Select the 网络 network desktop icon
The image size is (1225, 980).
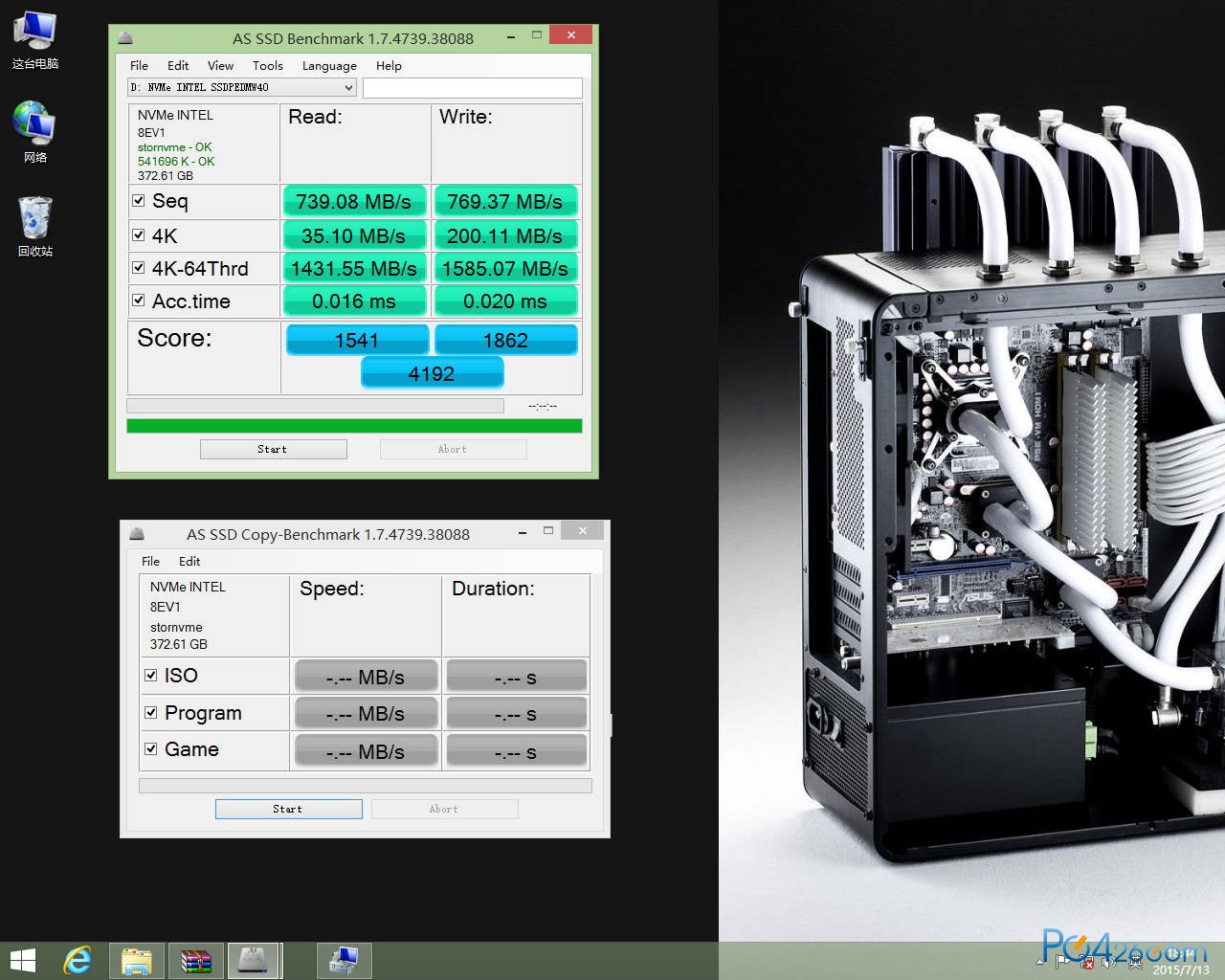(35, 132)
